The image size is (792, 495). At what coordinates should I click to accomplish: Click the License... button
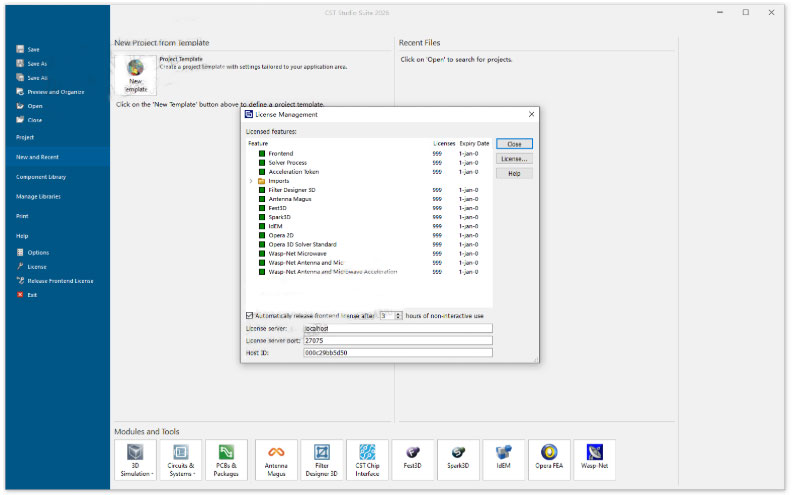coord(514,159)
